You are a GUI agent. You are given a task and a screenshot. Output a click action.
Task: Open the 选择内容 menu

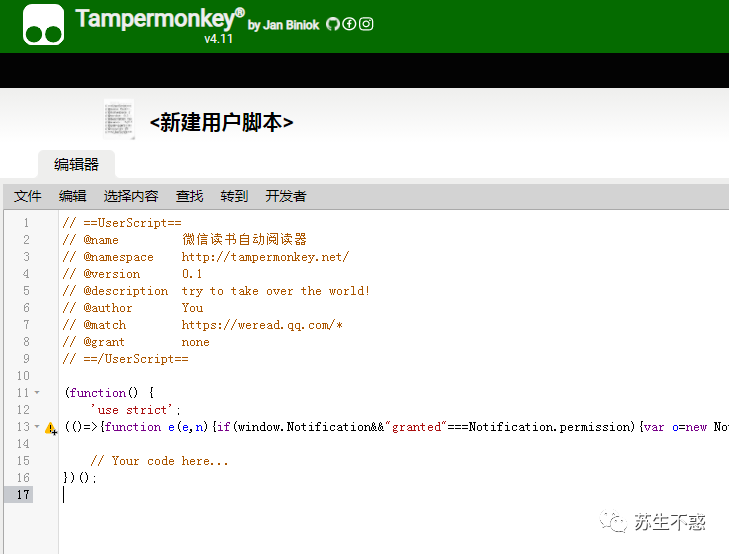click(x=131, y=196)
